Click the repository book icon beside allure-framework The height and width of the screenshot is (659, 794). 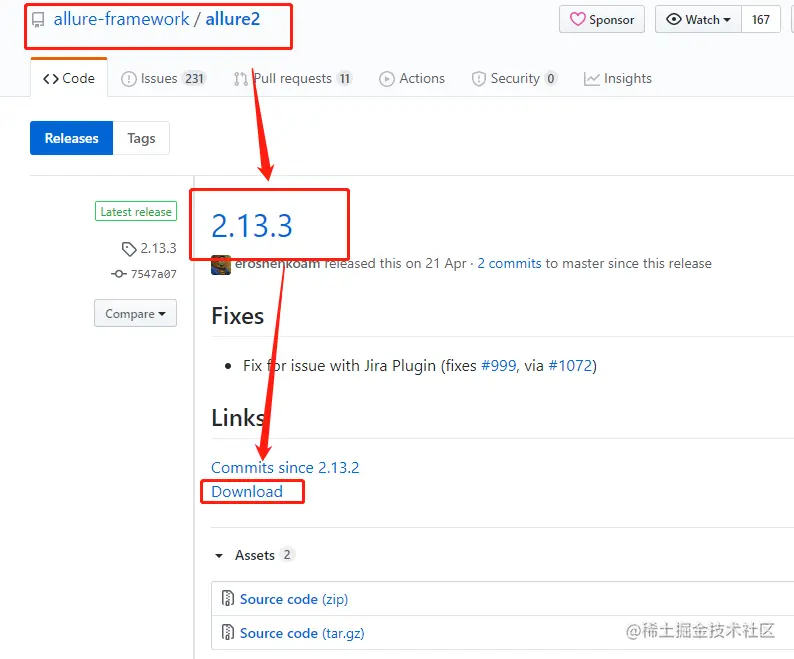tap(38, 20)
